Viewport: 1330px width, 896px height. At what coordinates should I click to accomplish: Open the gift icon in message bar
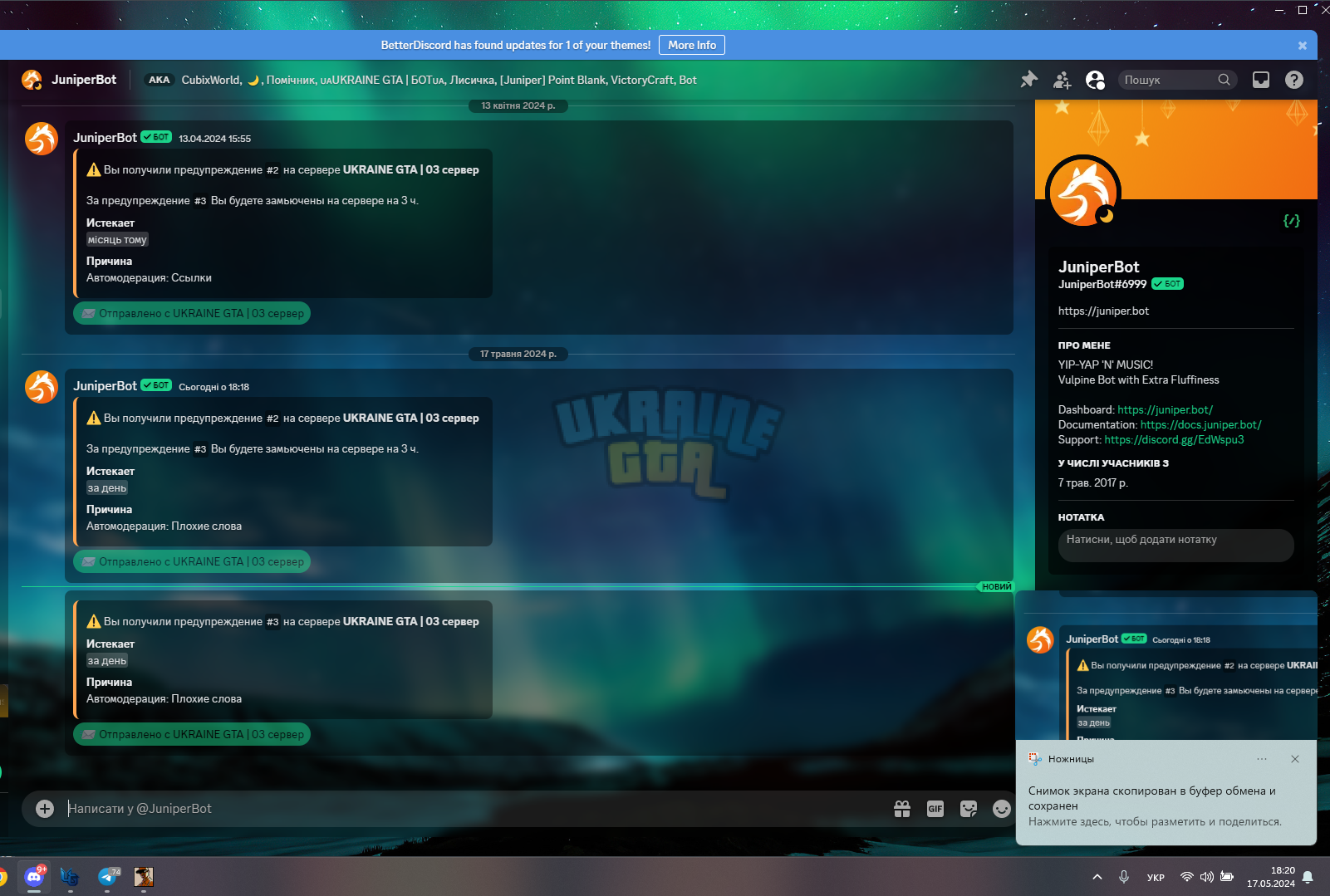point(902,809)
